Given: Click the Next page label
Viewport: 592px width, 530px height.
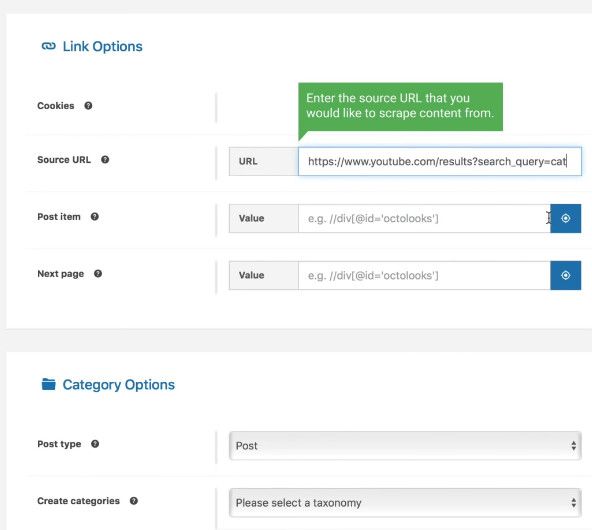Looking at the screenshot, I should pyautogui.click(x=60, y=274).
